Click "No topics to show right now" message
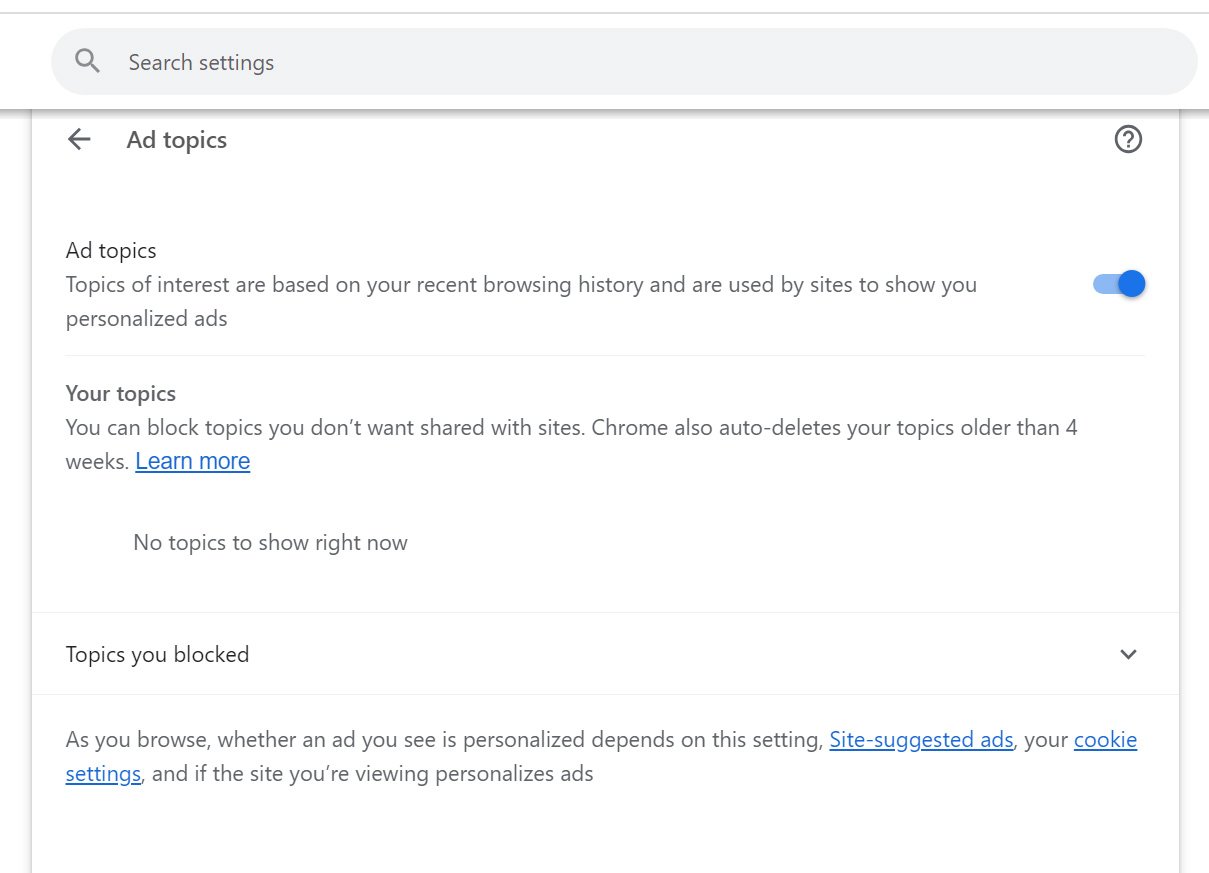 (270, 543)
